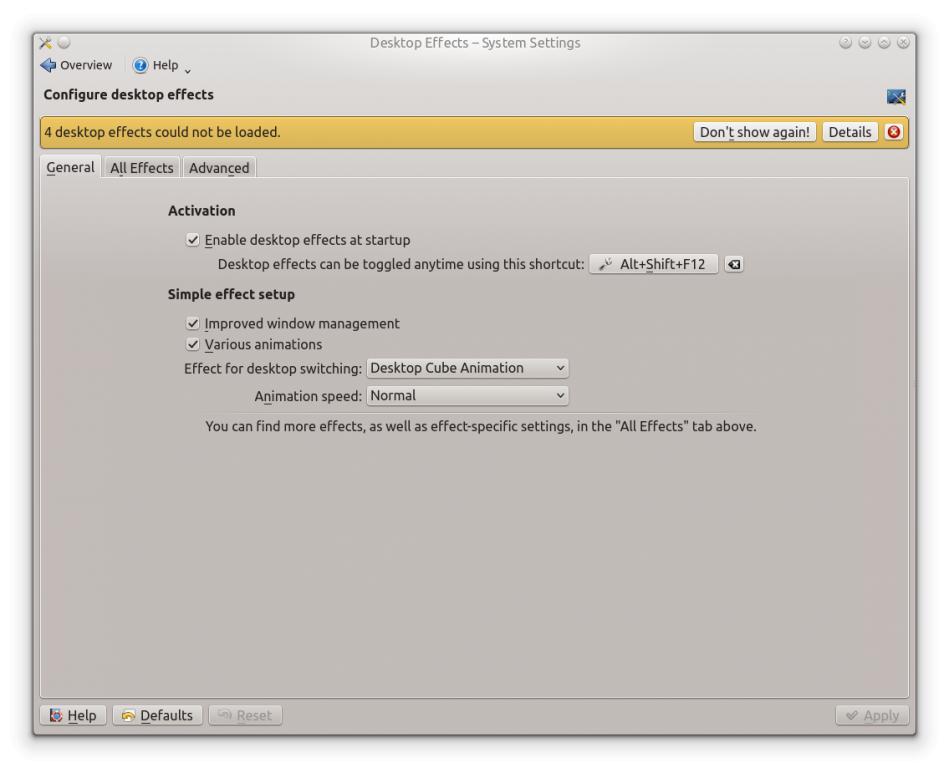The width and height of the screenshot is (949, 768).
Task: Show Details for the unloaded effects
Action: (x=849, y=132)
